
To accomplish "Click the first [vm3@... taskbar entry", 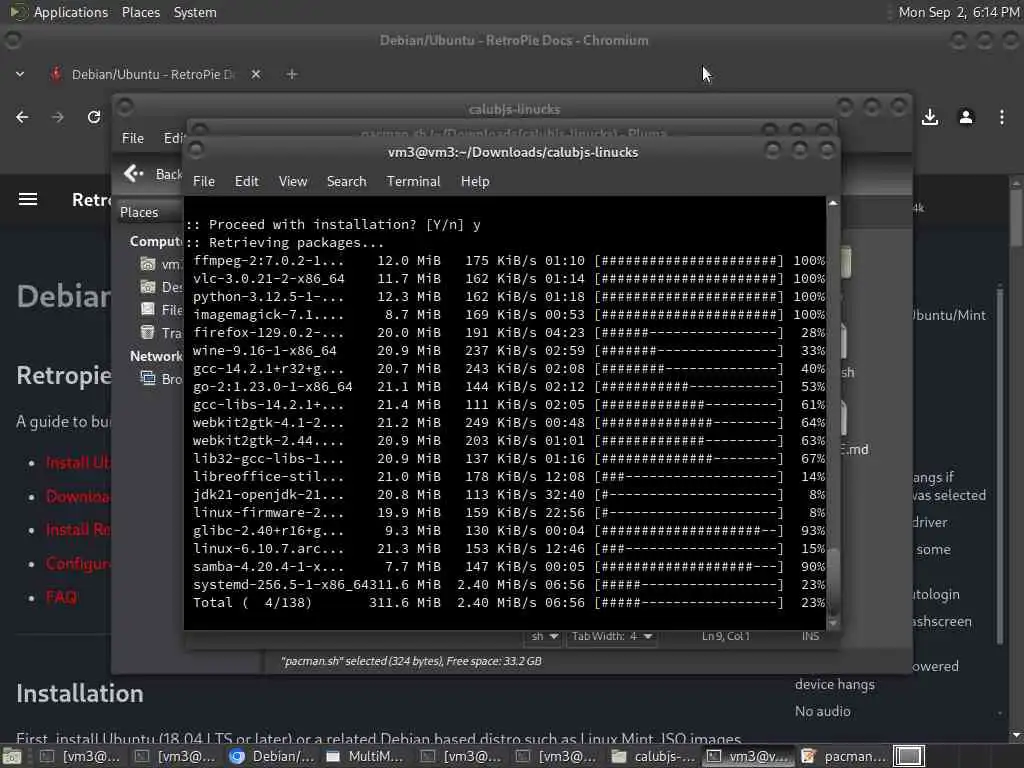I will [81, 756].
